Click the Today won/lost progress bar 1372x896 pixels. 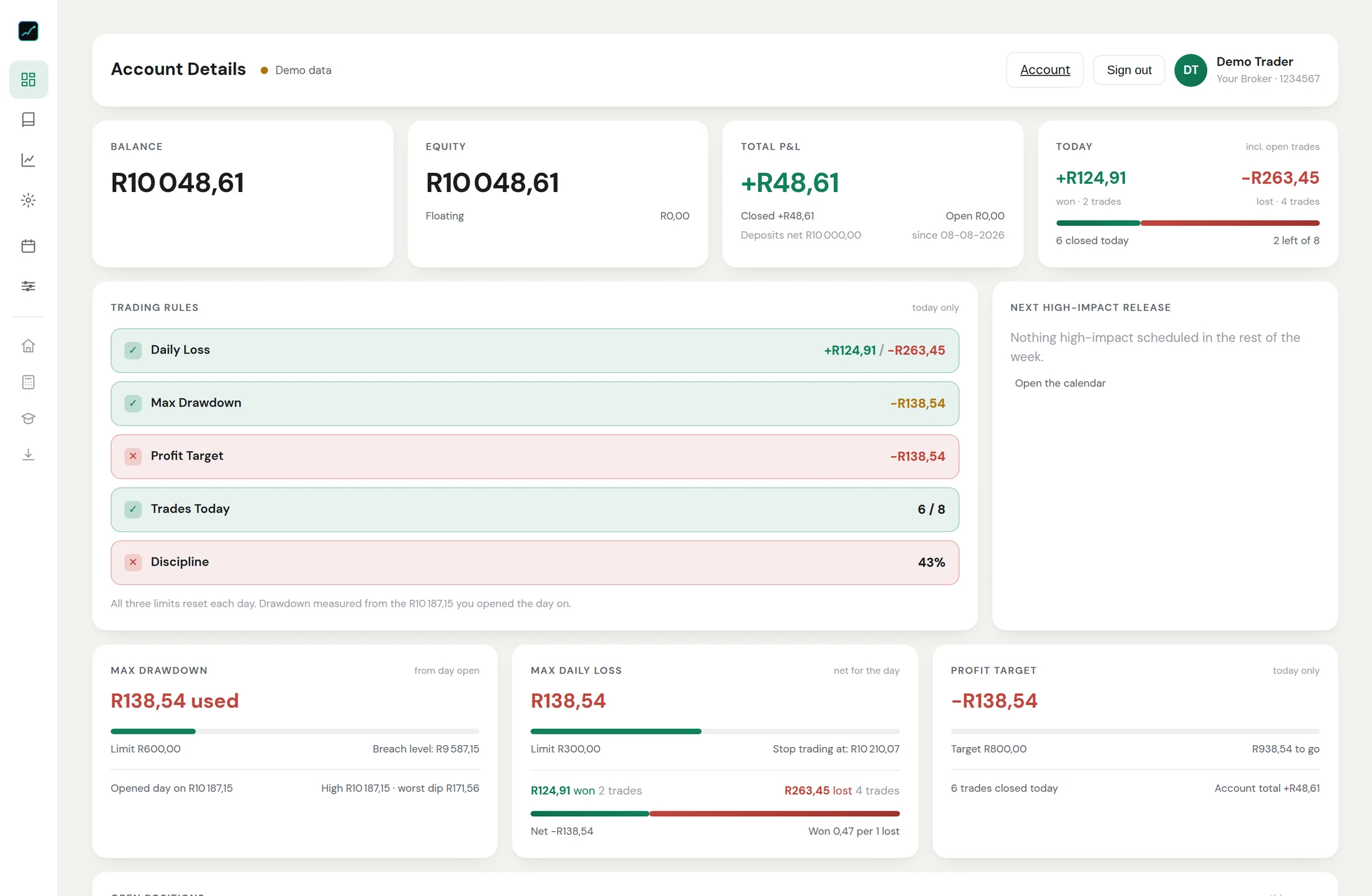1187,223
